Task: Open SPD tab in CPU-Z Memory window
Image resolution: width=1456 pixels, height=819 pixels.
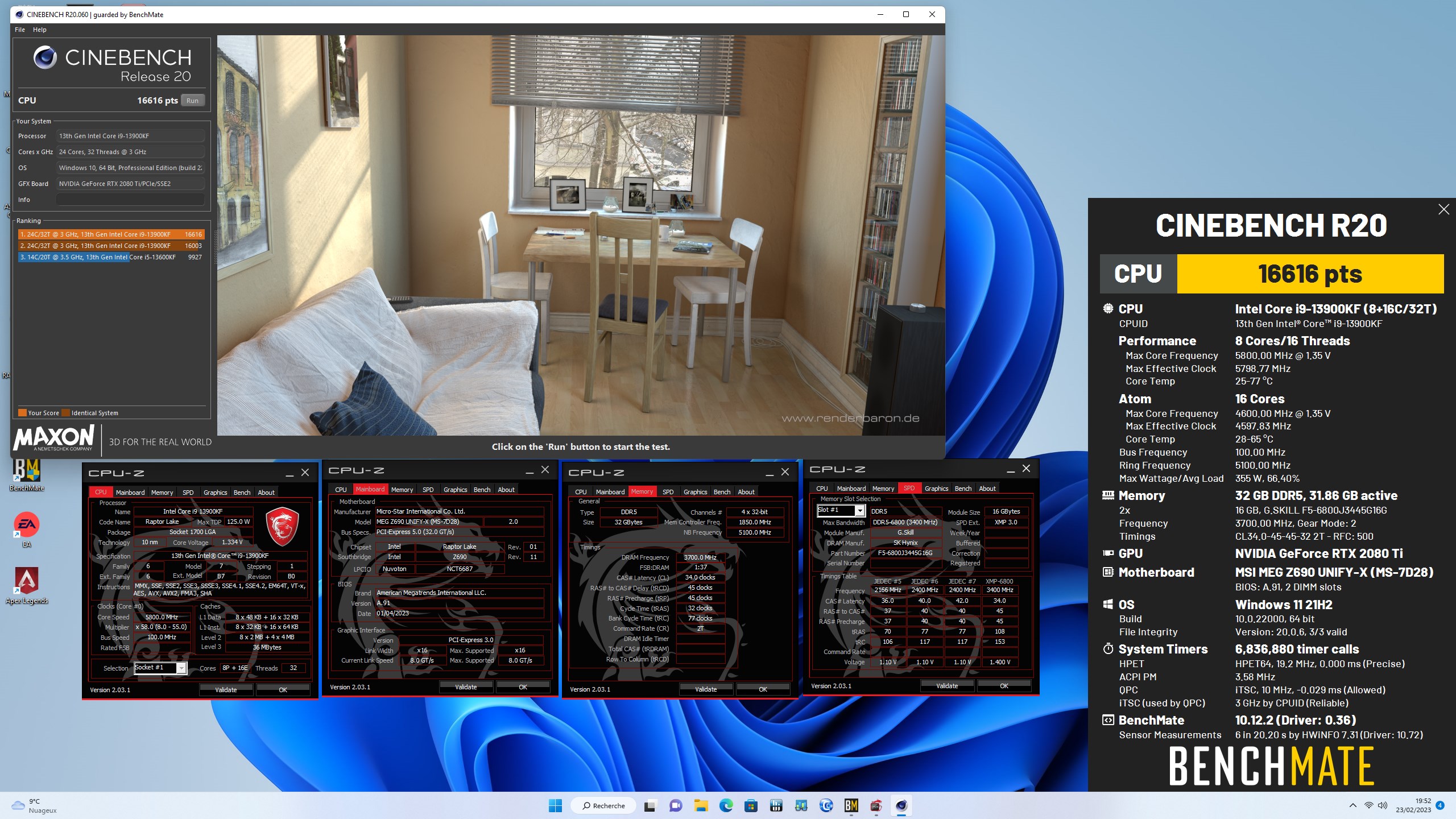Action: point(668,492)
